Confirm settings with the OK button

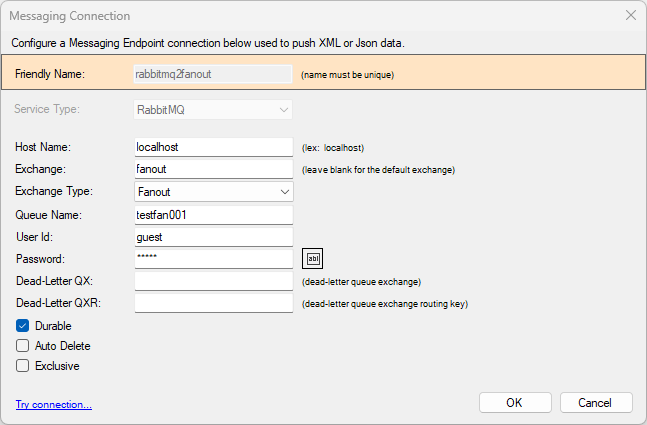click(x=515, y=402)
